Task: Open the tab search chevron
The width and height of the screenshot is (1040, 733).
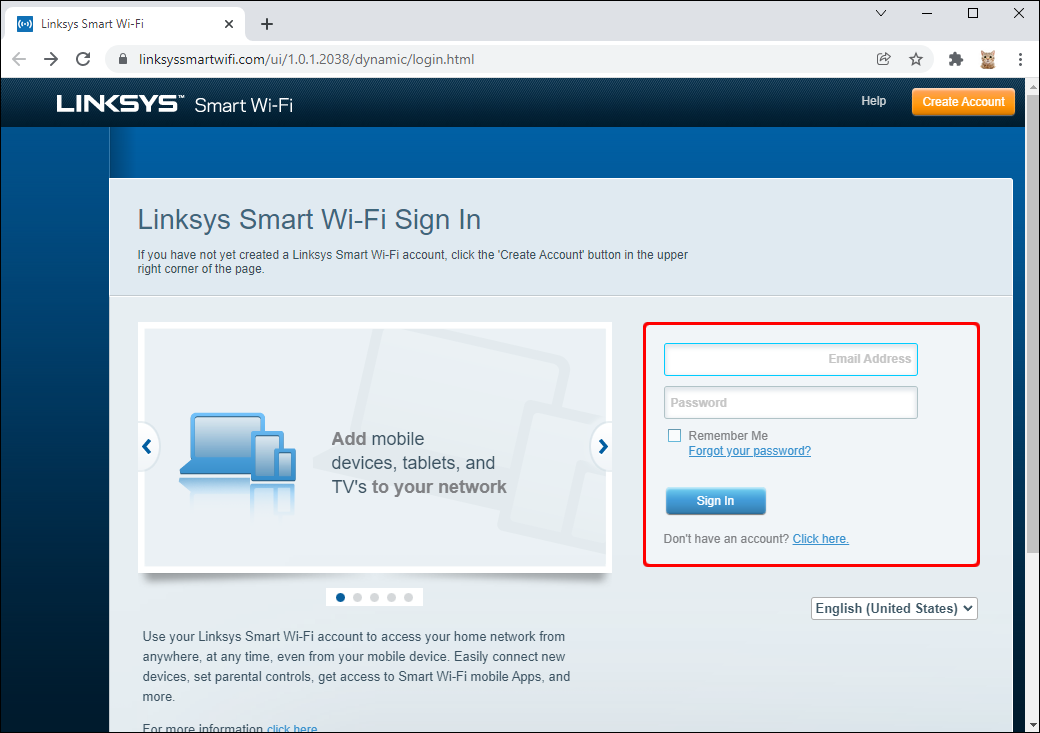Action: tap(881, 13)
